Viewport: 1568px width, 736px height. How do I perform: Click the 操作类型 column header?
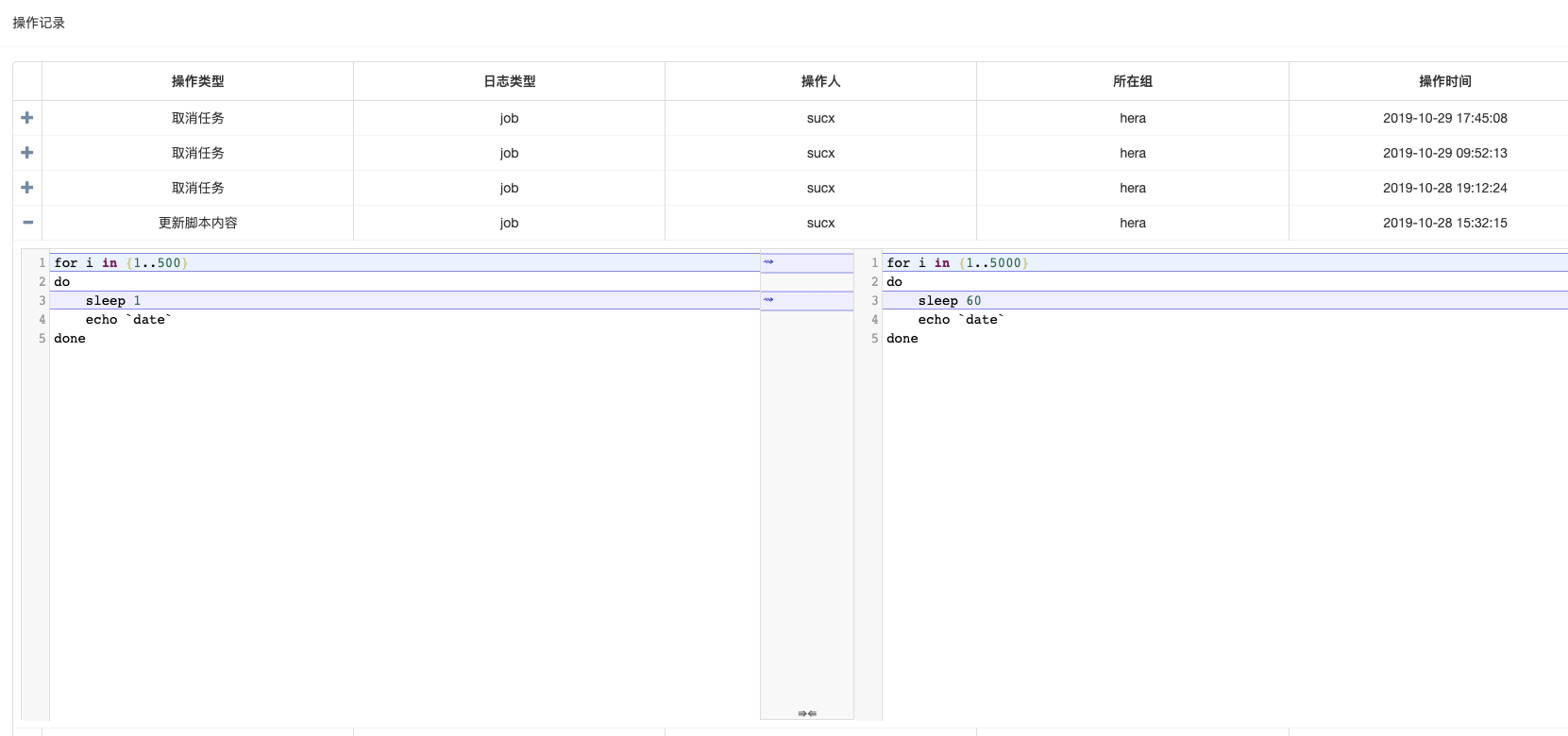[x=198, y=81]
